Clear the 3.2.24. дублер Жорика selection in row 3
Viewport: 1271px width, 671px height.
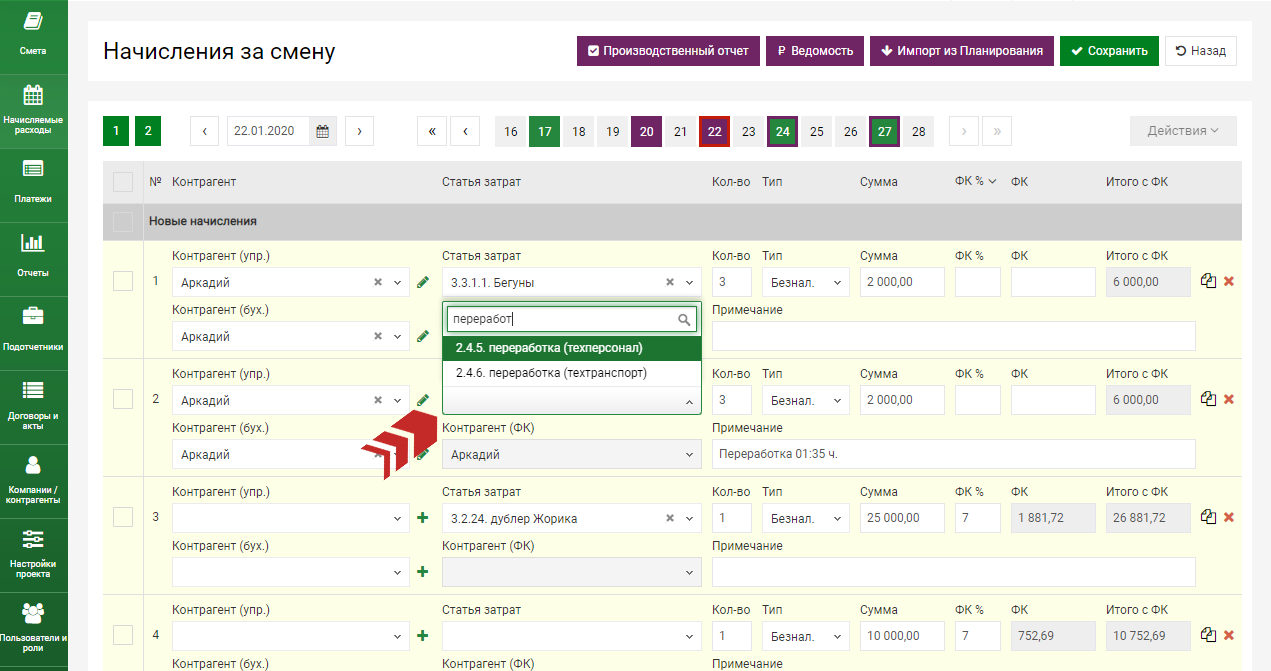click(670, 519)
